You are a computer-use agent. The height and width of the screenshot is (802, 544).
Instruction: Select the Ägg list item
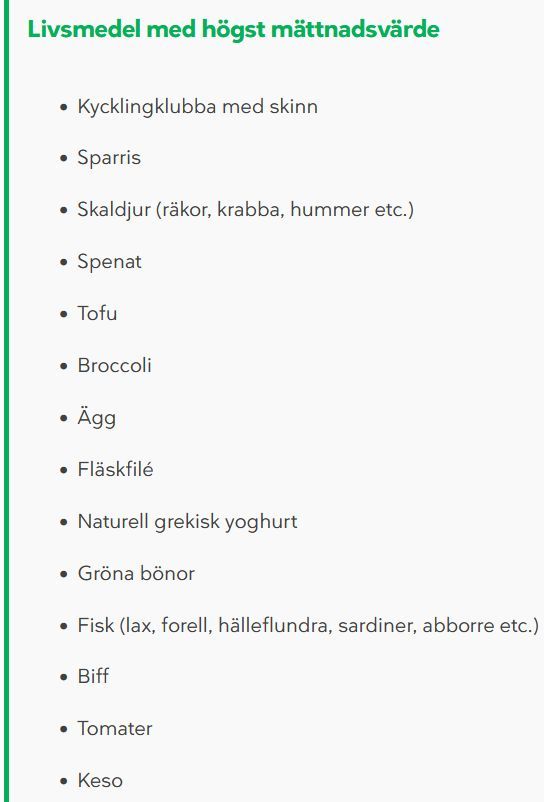point(97,418)
